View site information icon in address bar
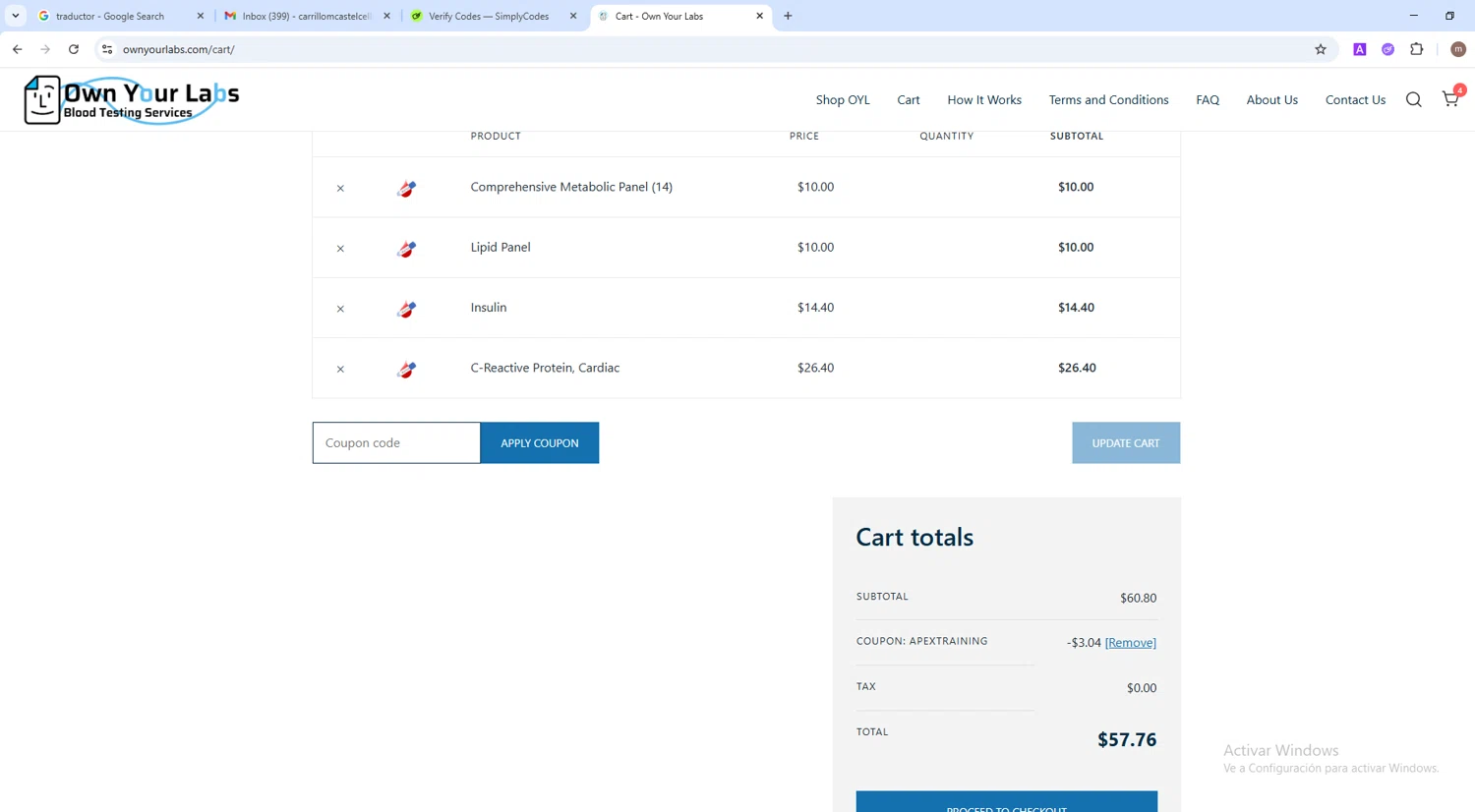The width and height of the screenshot is (1475, 812). [107, 49]
